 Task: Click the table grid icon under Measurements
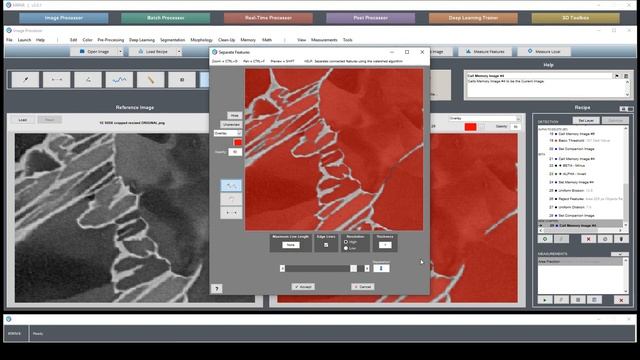pos(578,300)
